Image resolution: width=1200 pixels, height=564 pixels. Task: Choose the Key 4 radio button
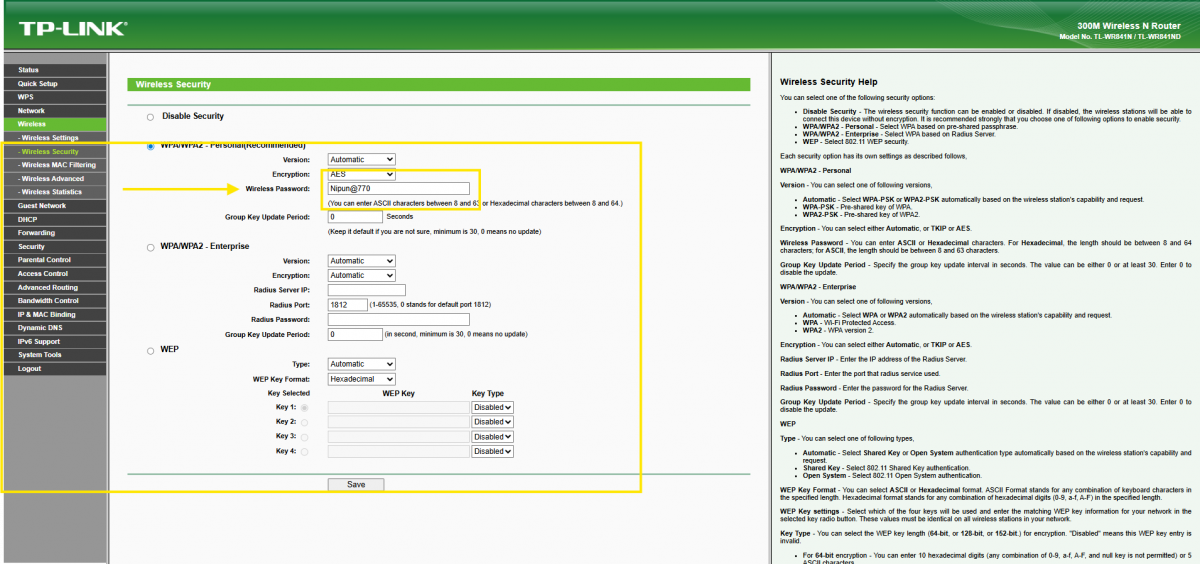[304, 452]
